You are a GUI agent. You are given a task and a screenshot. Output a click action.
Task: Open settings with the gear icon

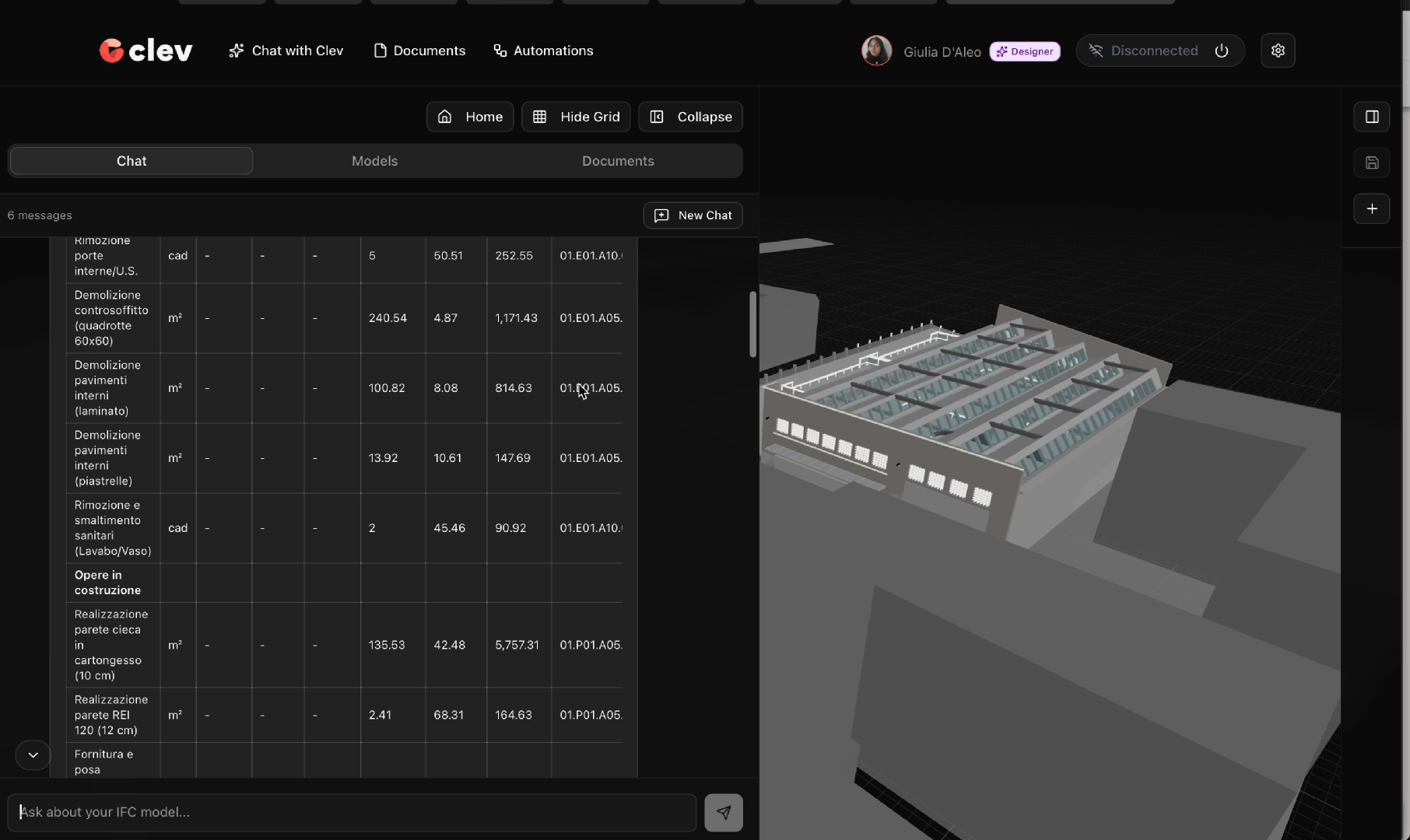pos(1278,51)
